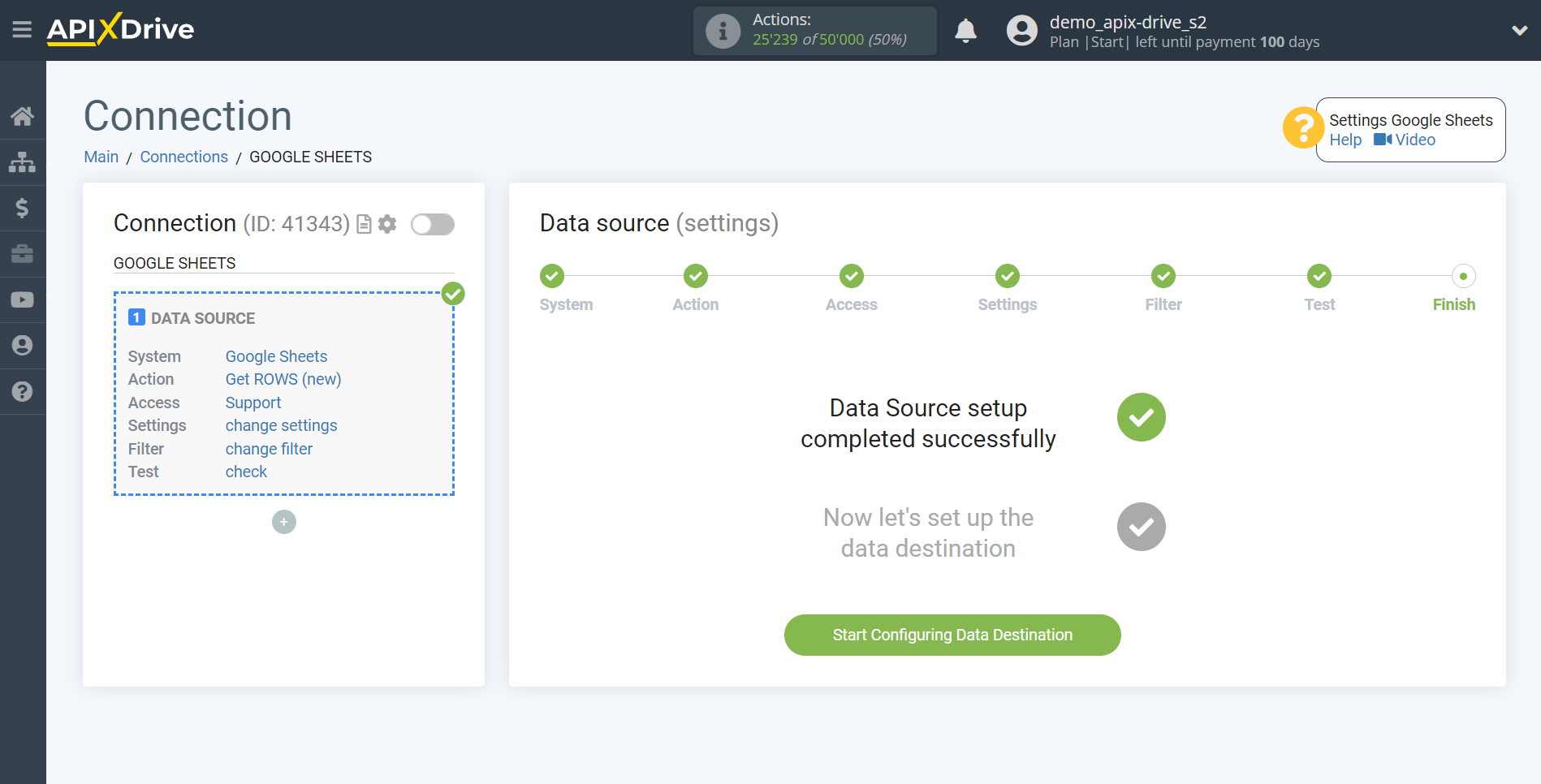Open the hamburger menu at top left
The image size is (1541, 784).
click(x=22, y=29)
